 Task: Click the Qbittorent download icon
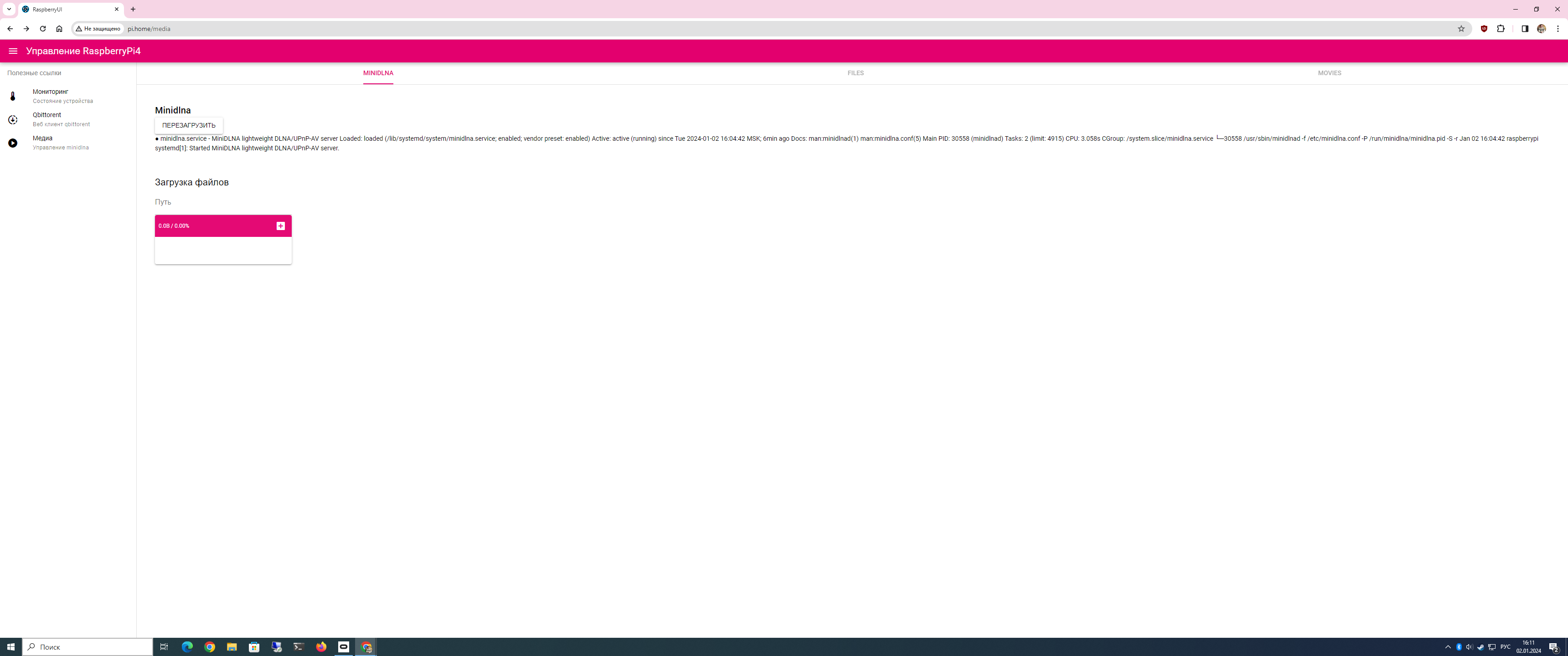pos(13,120)
